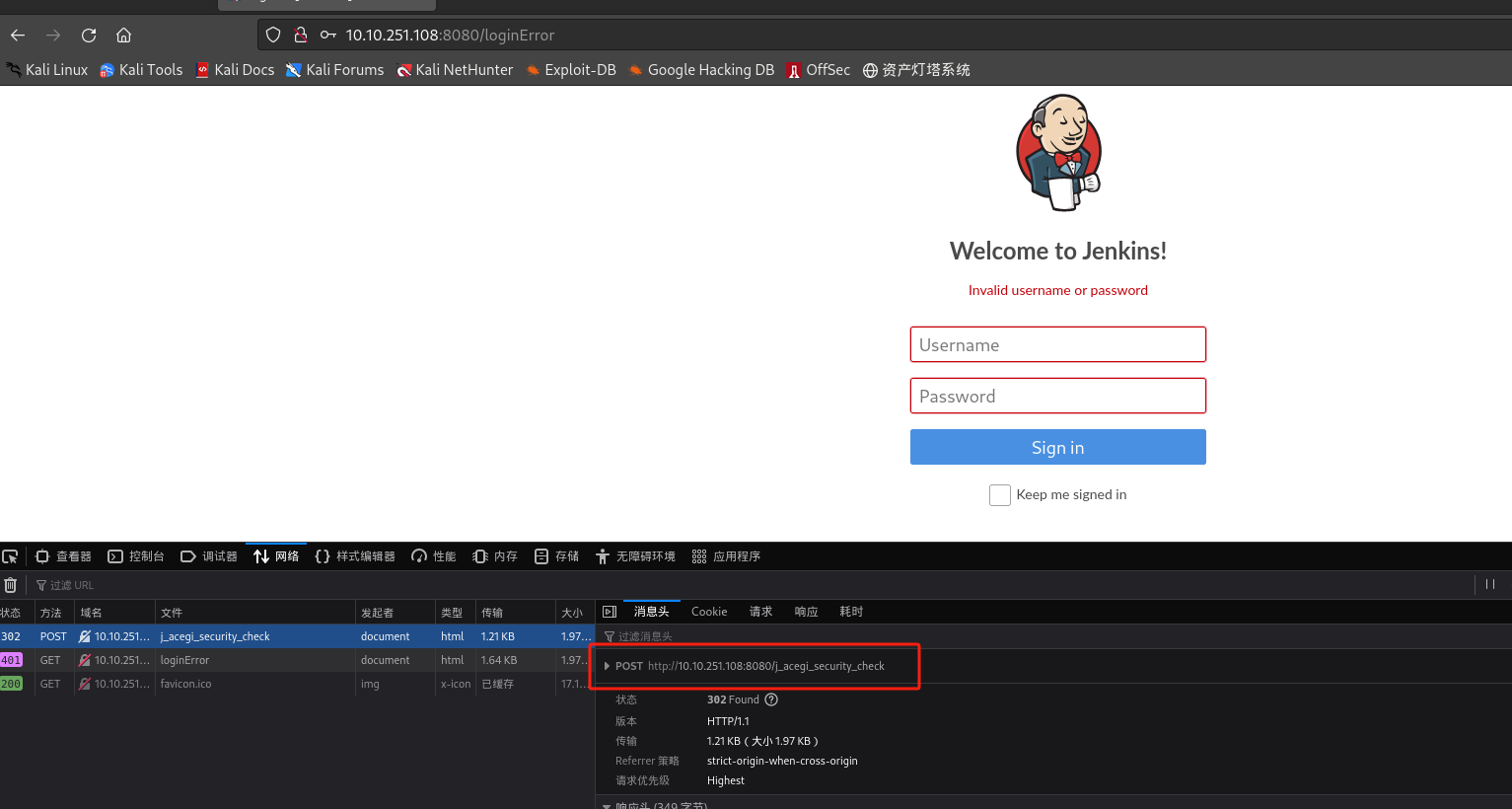
Task: Open the 消息头 headers tab
Action: click(x=651, y=612)
